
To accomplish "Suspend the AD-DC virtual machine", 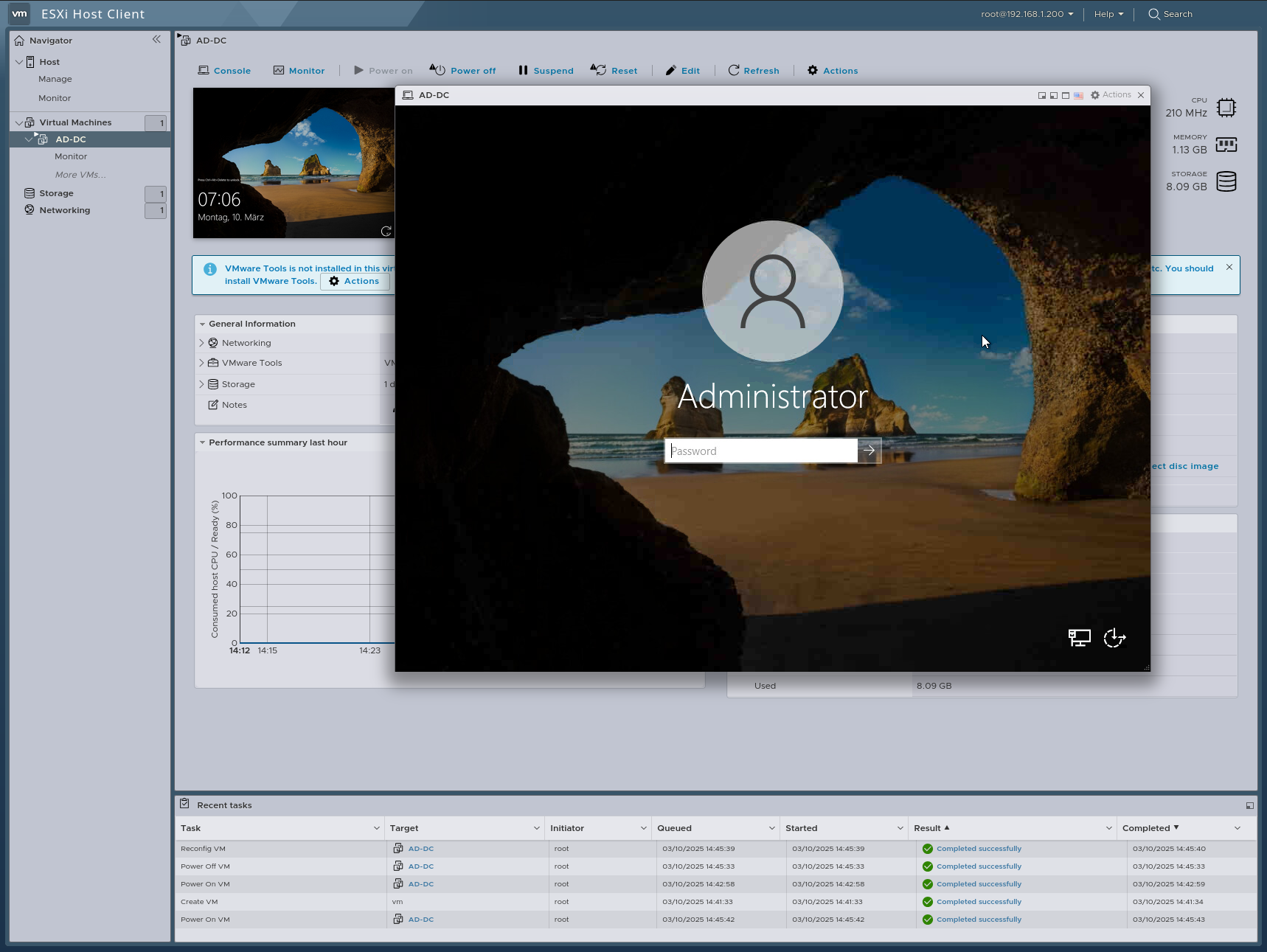I will point(546,71).
